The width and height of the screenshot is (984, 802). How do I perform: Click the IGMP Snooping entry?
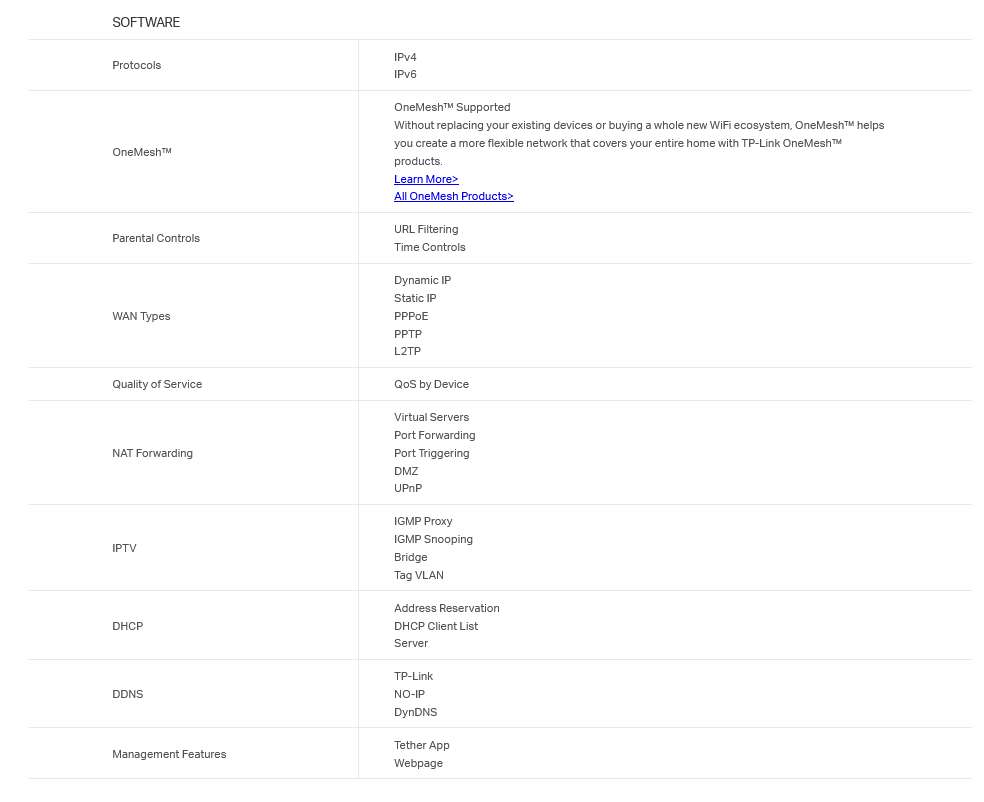point(434,539)
